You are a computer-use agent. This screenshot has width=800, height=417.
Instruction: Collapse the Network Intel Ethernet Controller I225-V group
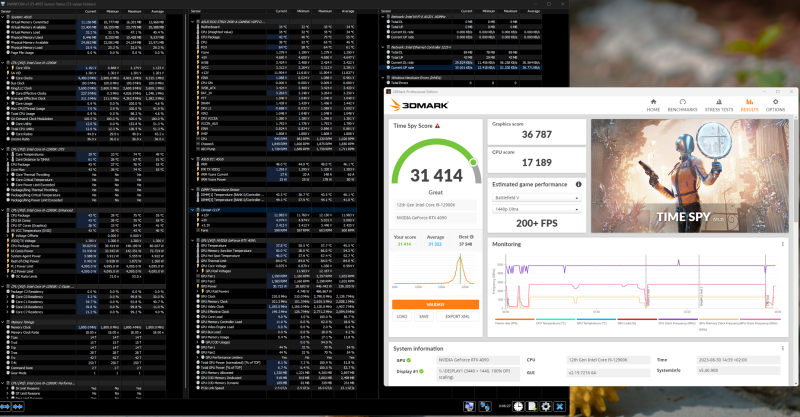tap(383, 47)
